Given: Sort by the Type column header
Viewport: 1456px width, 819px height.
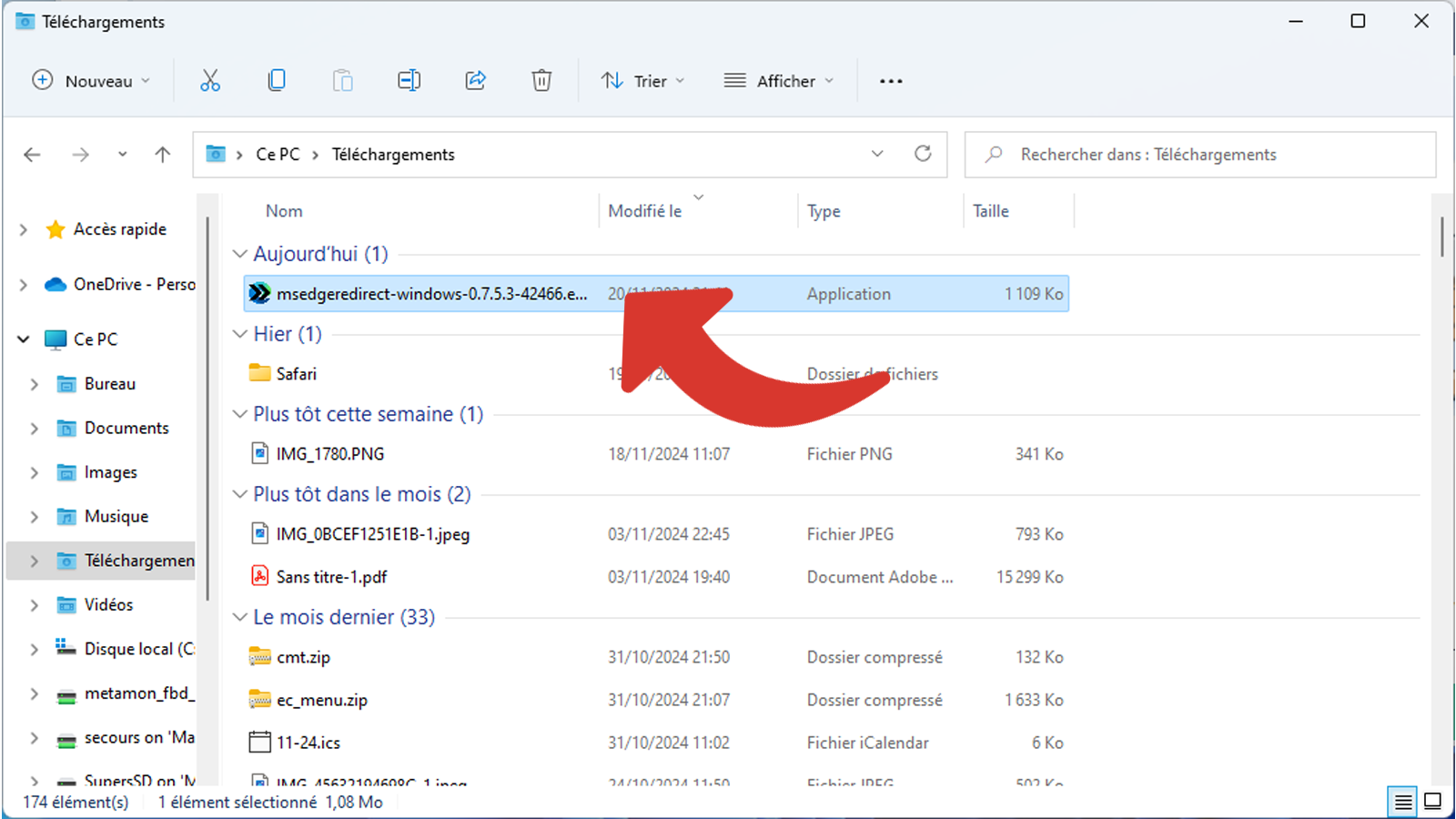Looking at the screenshot, I should pyautogui.click(x=824, y=211).
